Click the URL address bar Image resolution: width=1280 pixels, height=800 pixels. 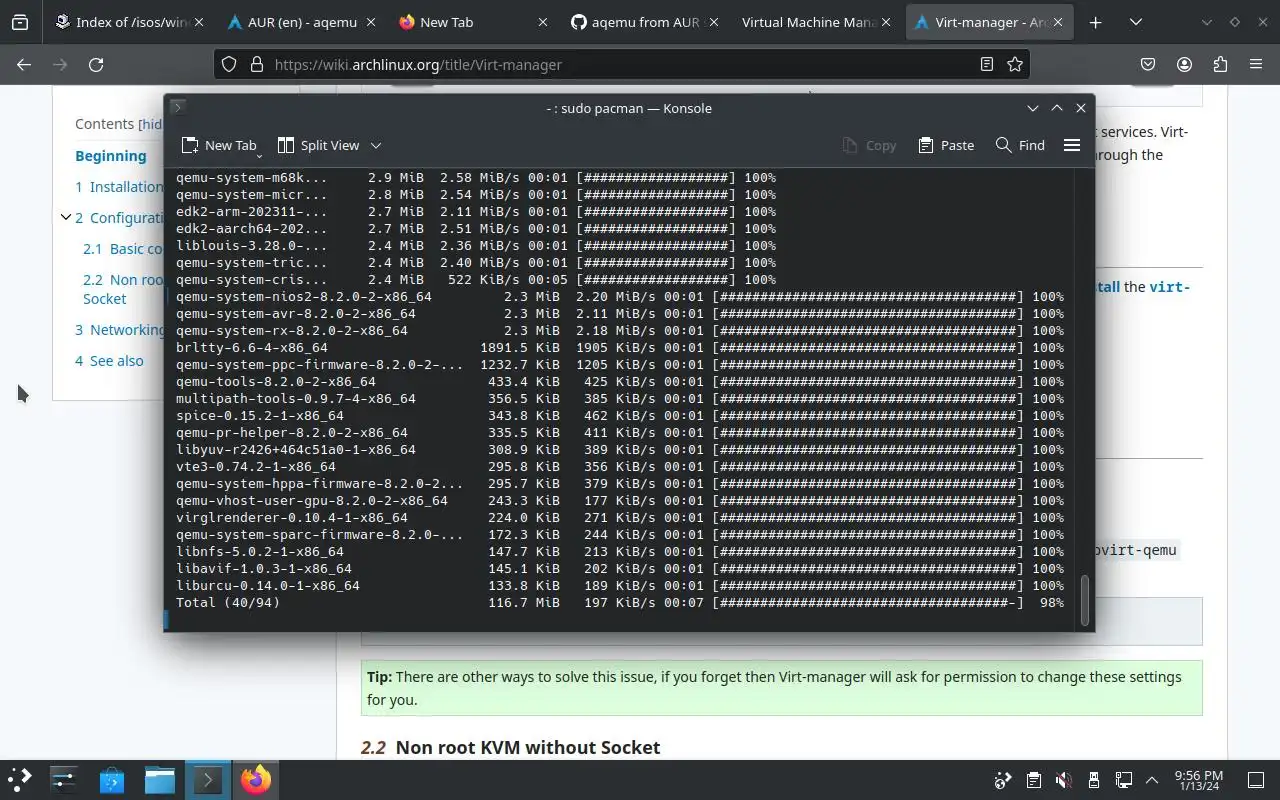pos(620,64)
